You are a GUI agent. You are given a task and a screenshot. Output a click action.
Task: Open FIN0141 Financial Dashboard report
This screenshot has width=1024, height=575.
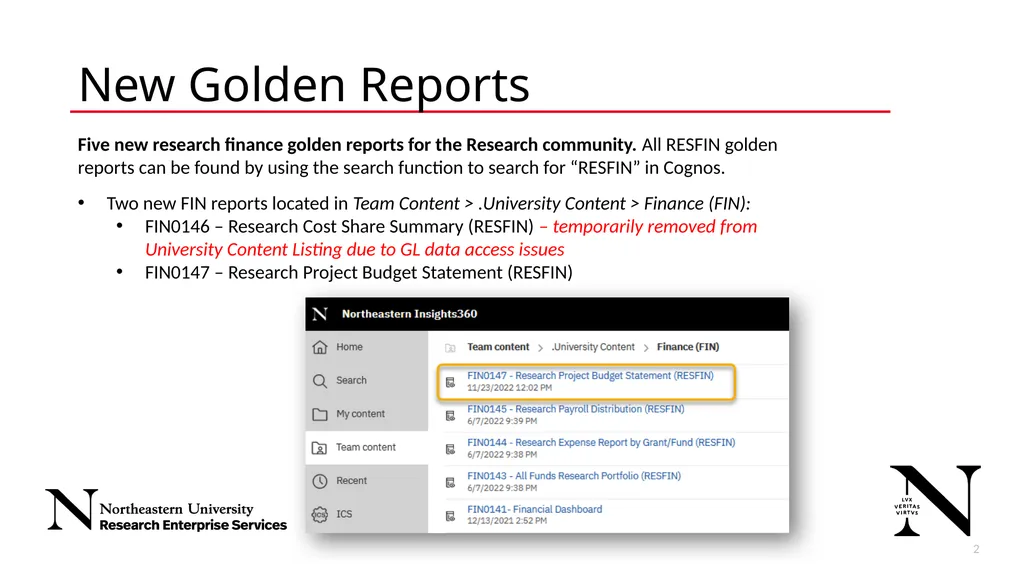click(x=534, y=509)
